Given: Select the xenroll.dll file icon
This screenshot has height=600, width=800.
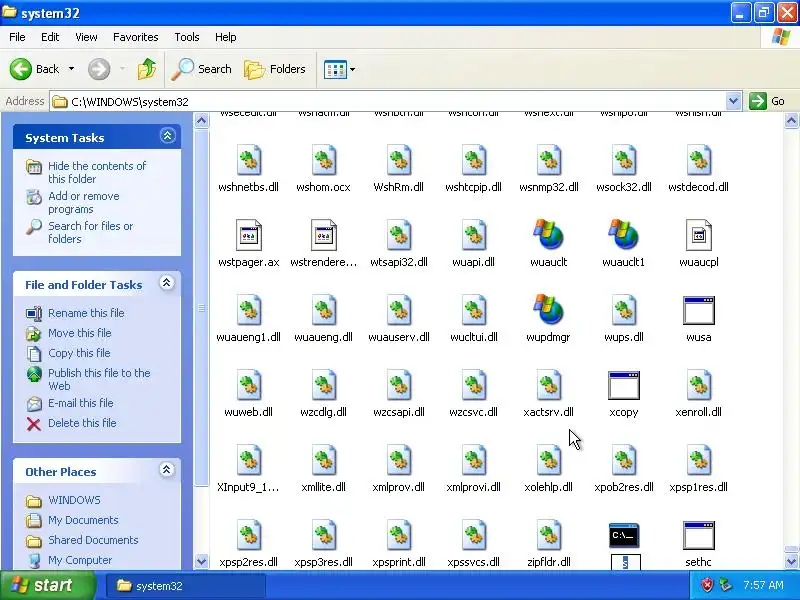Looking at the screenshot, I should pos(698,385).
